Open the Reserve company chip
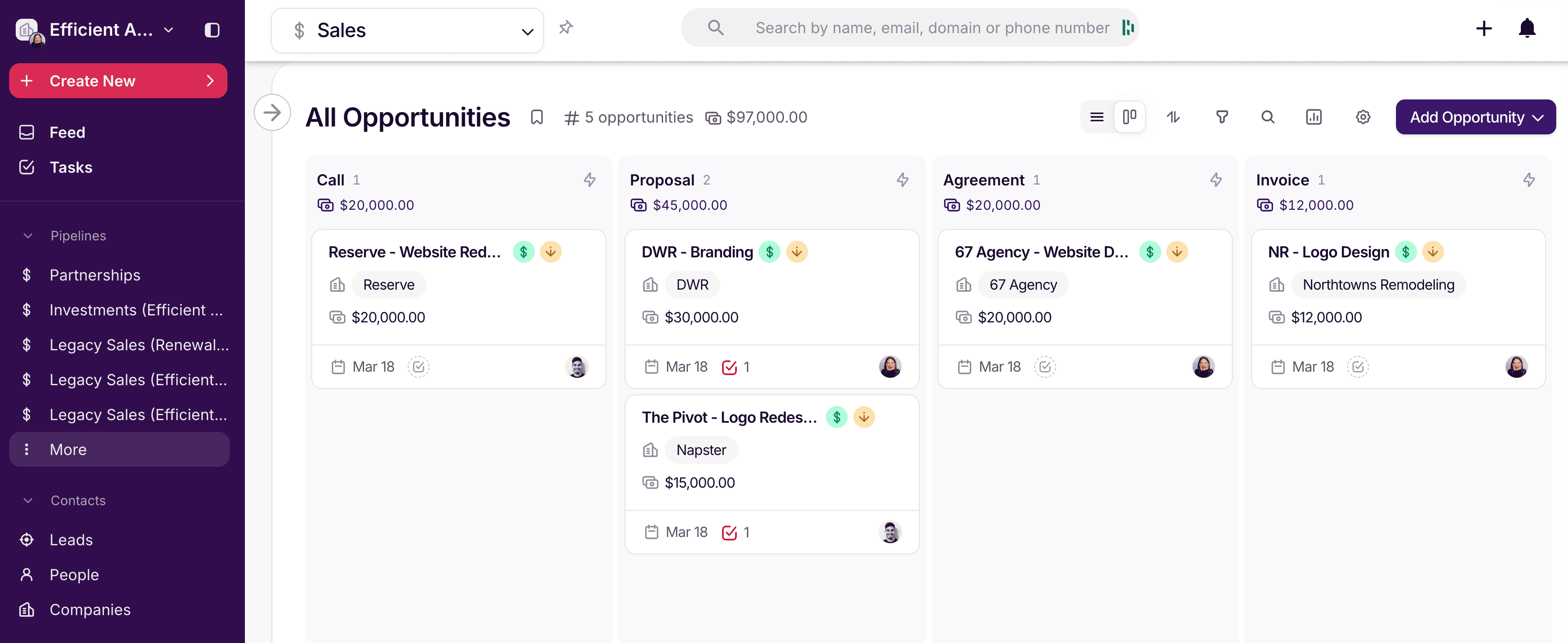 pyautogui.click(x=389, y=285)
